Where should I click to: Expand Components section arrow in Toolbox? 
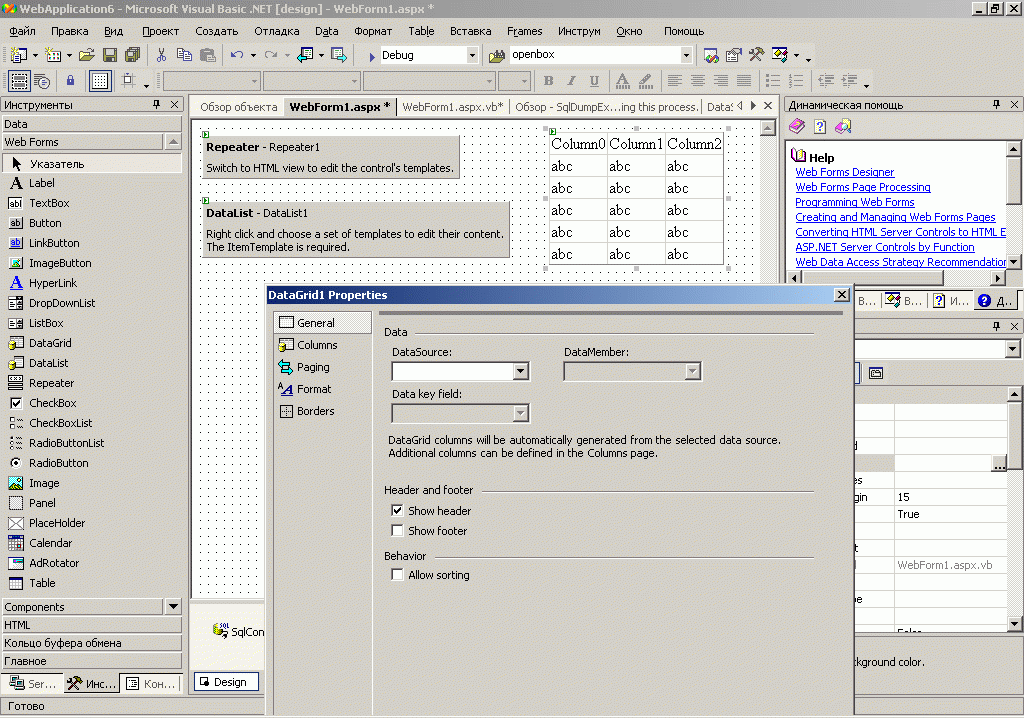tap(173, 606)
